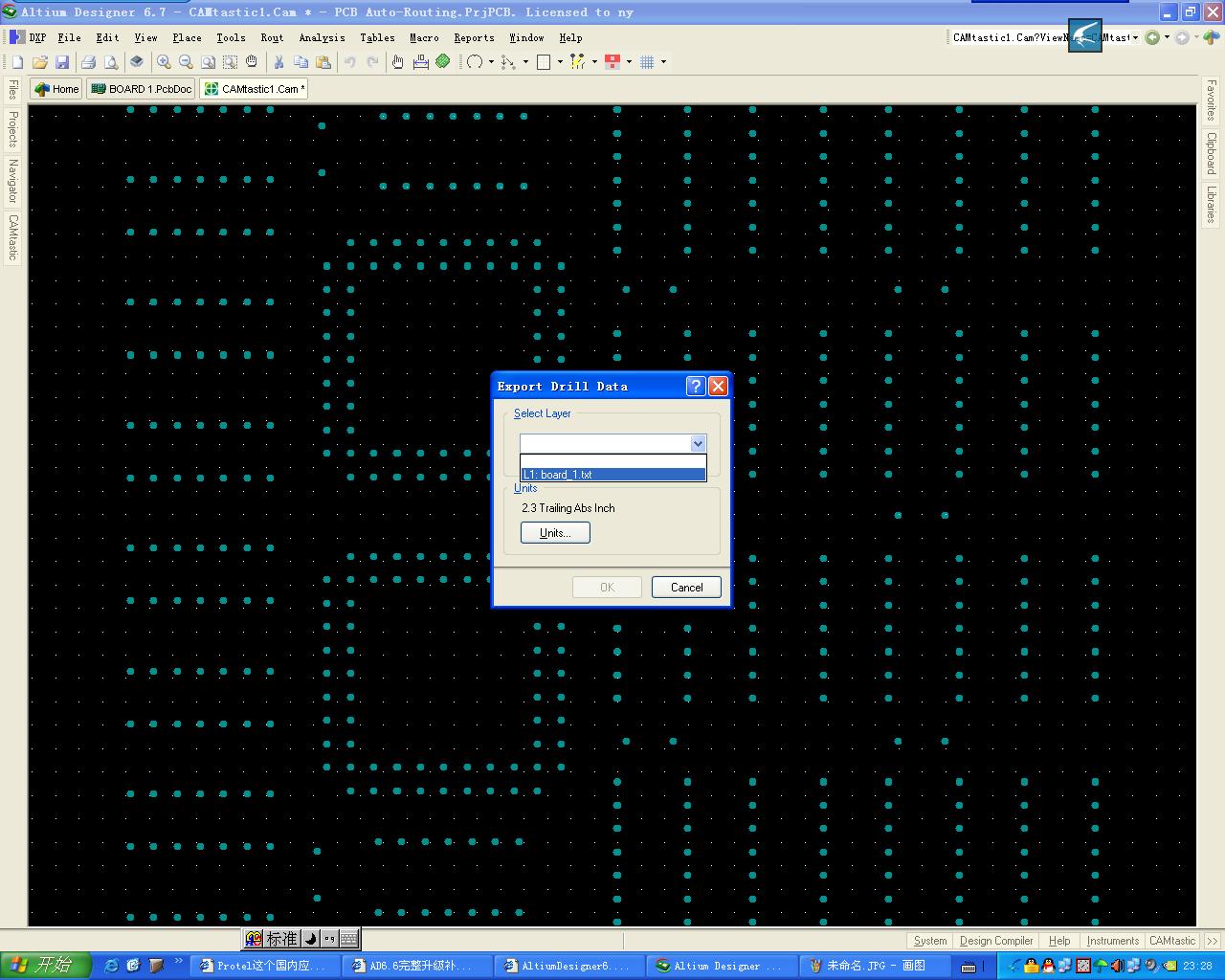Expand the Select Layer dropdown arrow
Screen dimensions: 1225x980
[698, 443]
